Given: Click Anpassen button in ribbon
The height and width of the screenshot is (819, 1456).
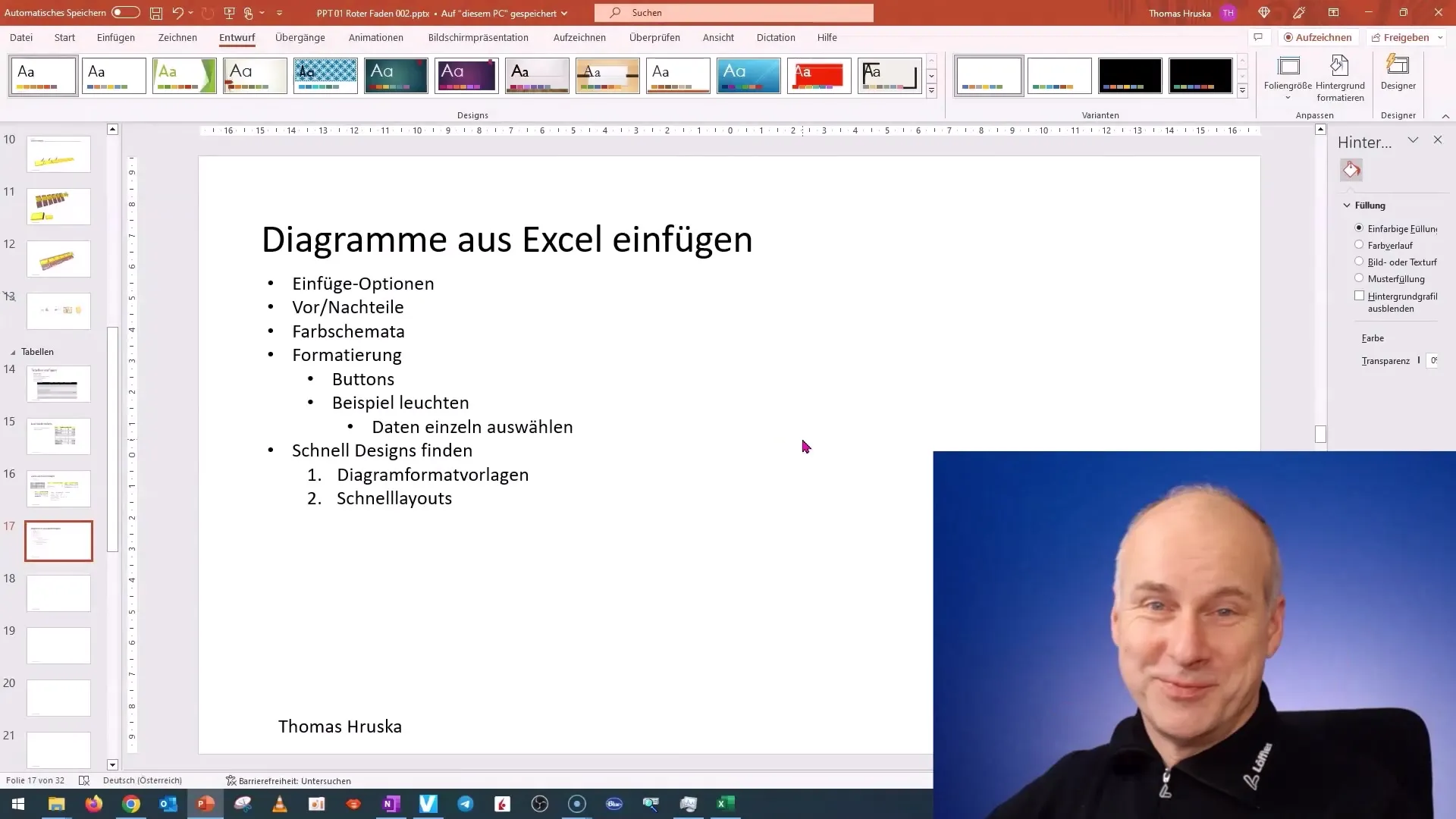Looking at the screenshot, I should [1314, 114].
